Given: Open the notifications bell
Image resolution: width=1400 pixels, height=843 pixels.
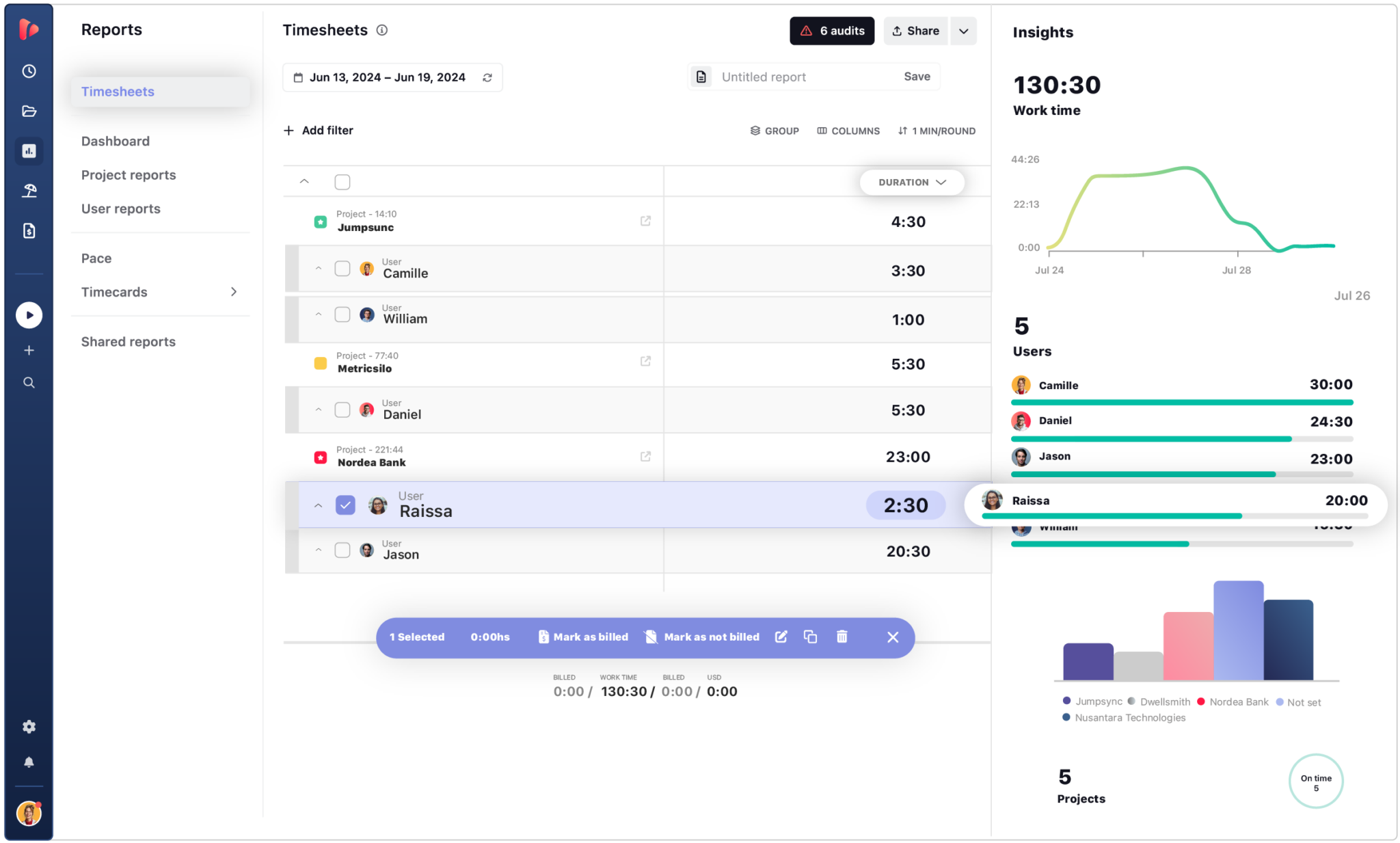Looking at the screenshot, I should point(29,762).
